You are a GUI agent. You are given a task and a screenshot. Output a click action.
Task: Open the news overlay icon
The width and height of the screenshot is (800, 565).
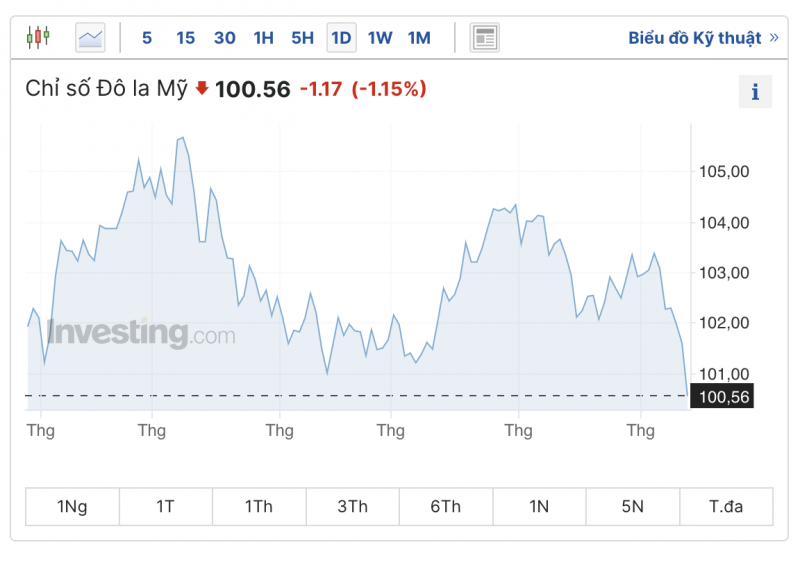pyautogui.click(x=485, y=38)
